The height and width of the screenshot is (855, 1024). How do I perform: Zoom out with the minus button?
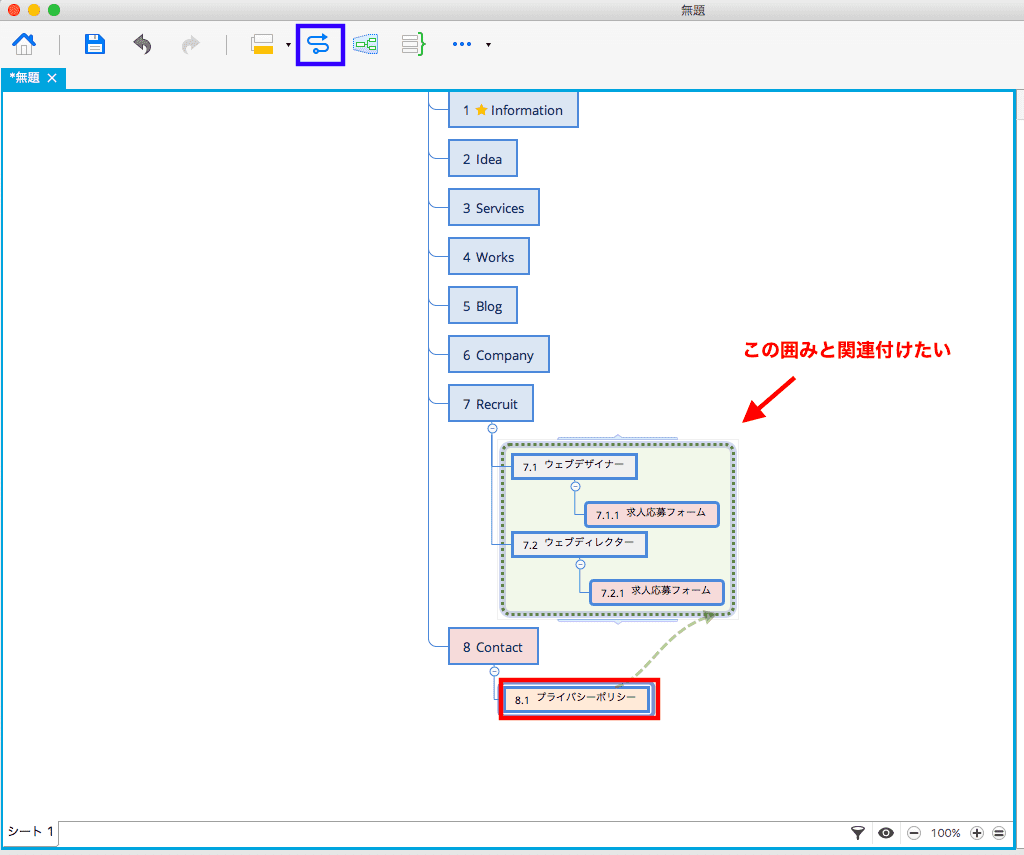pyautogui.click(x=914, y=833)
